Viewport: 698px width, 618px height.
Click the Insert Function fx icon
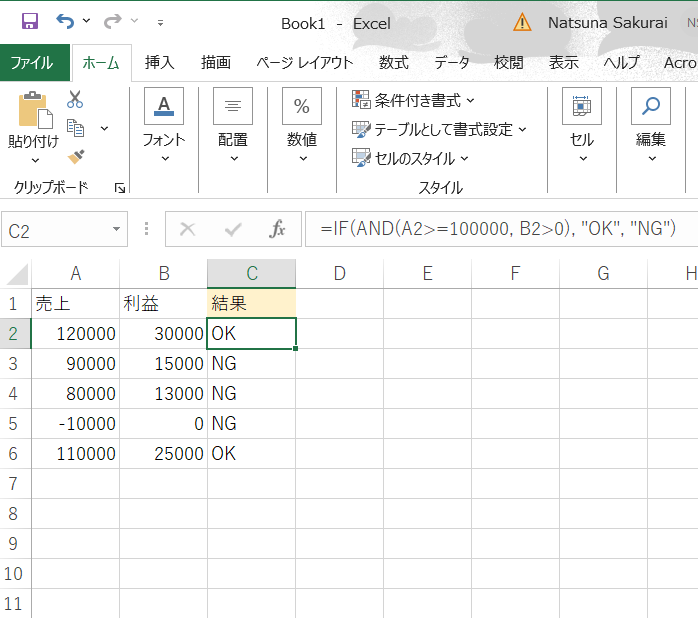278,230
